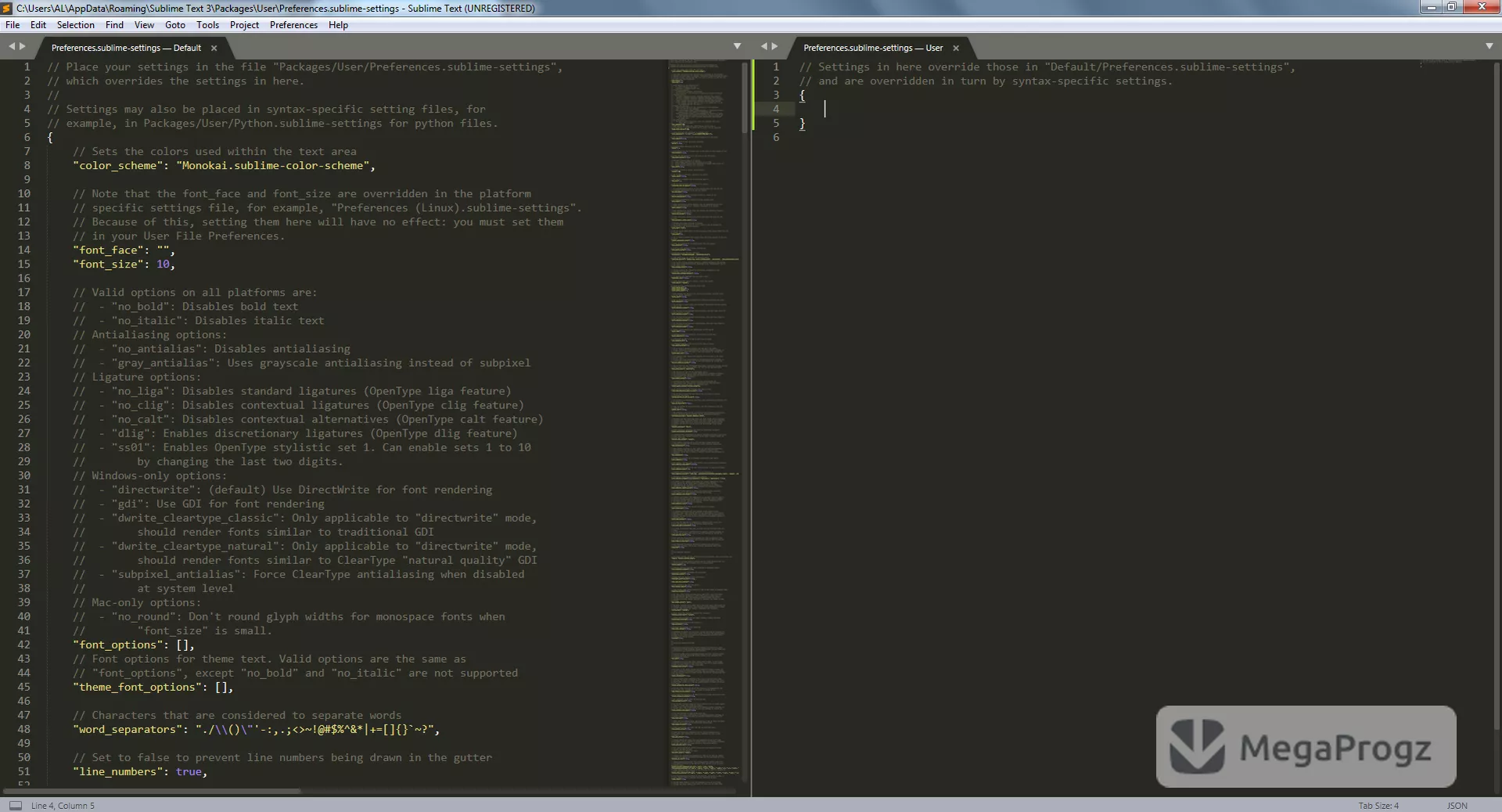Click line number 6 in right gutter
Viewport: 1502px width, 812px height.
click(x=776, y=138)
